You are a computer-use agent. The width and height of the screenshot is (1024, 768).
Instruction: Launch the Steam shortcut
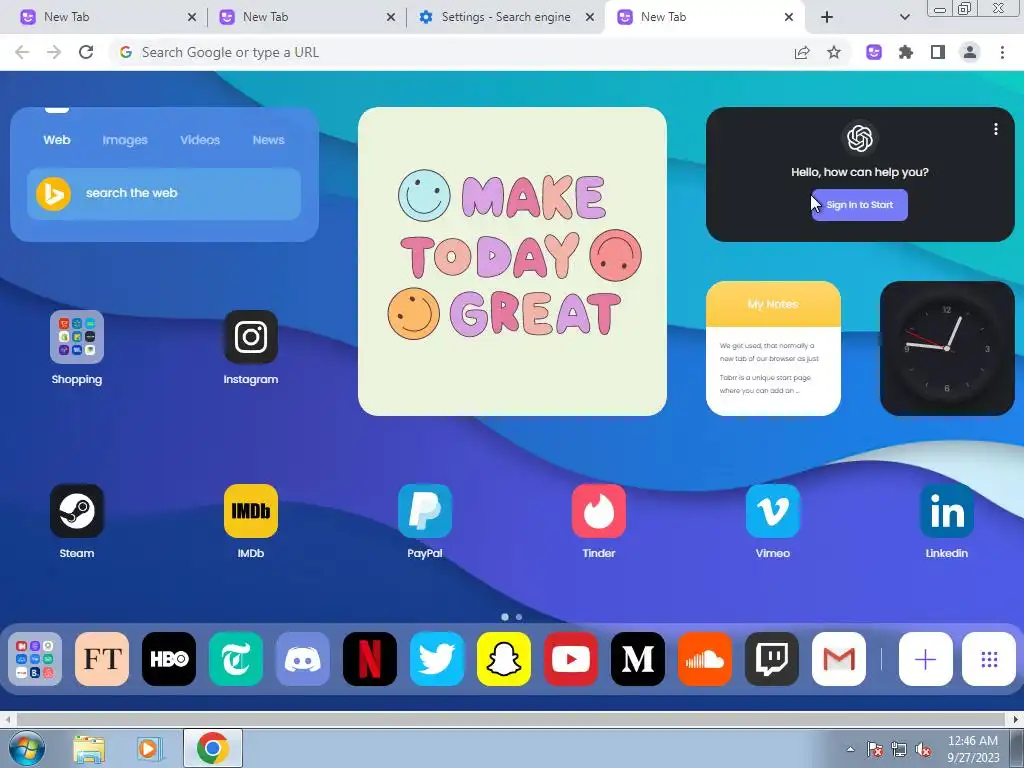coord(77,511)
